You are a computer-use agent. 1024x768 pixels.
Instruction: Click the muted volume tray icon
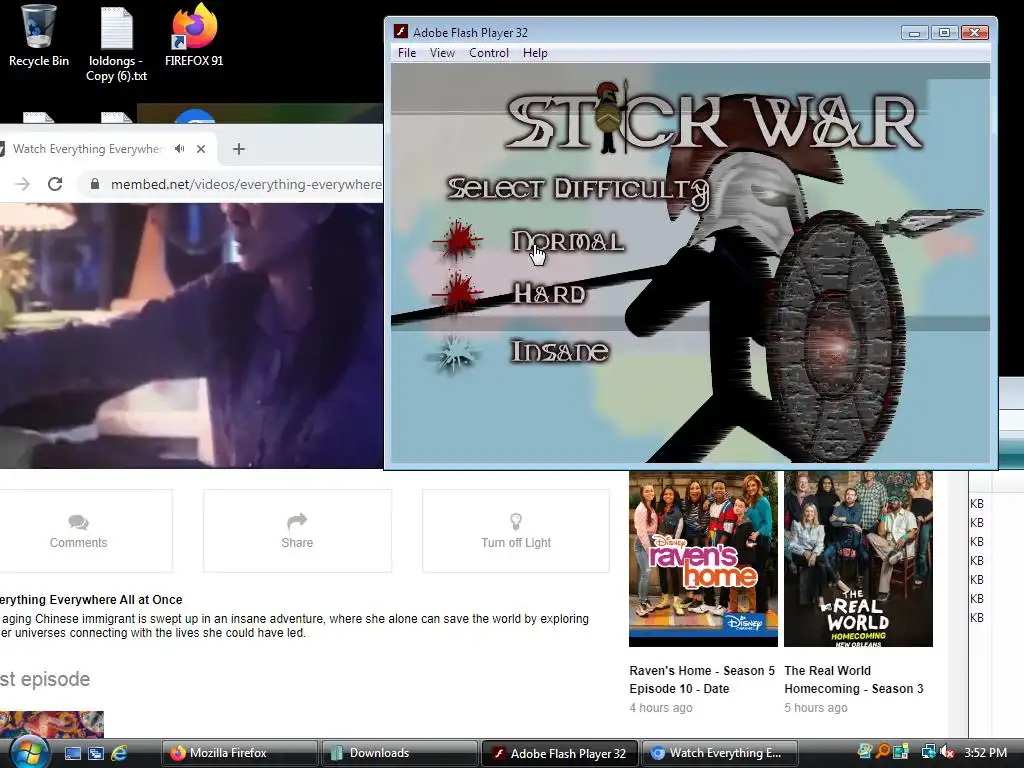point(947,752)
